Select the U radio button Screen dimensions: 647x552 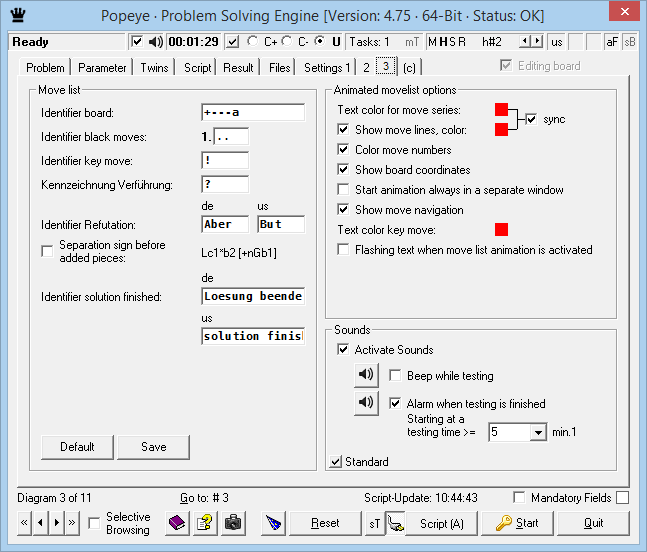pos(319,41)
